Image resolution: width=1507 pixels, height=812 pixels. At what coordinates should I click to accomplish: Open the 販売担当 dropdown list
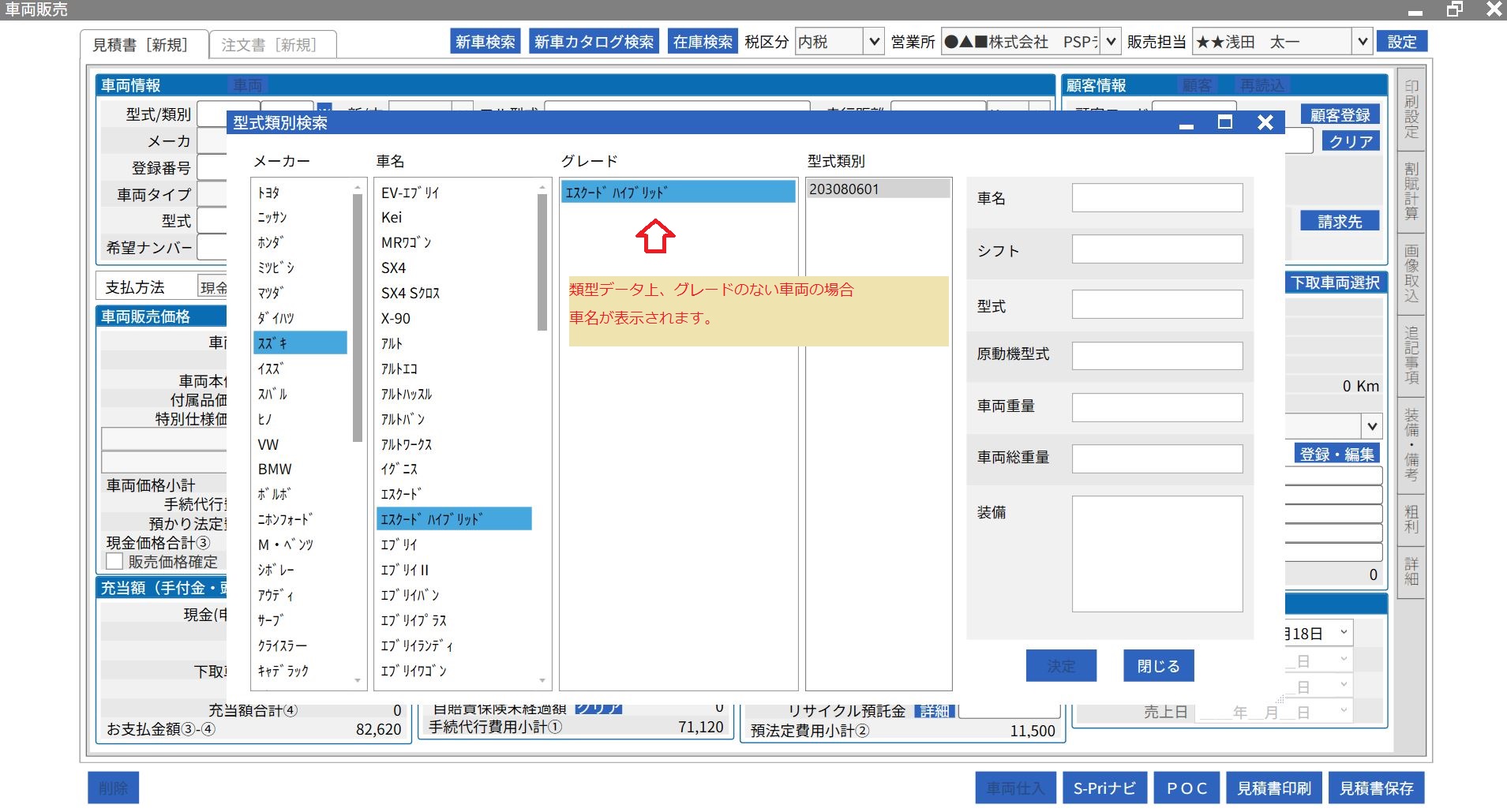[1362, 42]
